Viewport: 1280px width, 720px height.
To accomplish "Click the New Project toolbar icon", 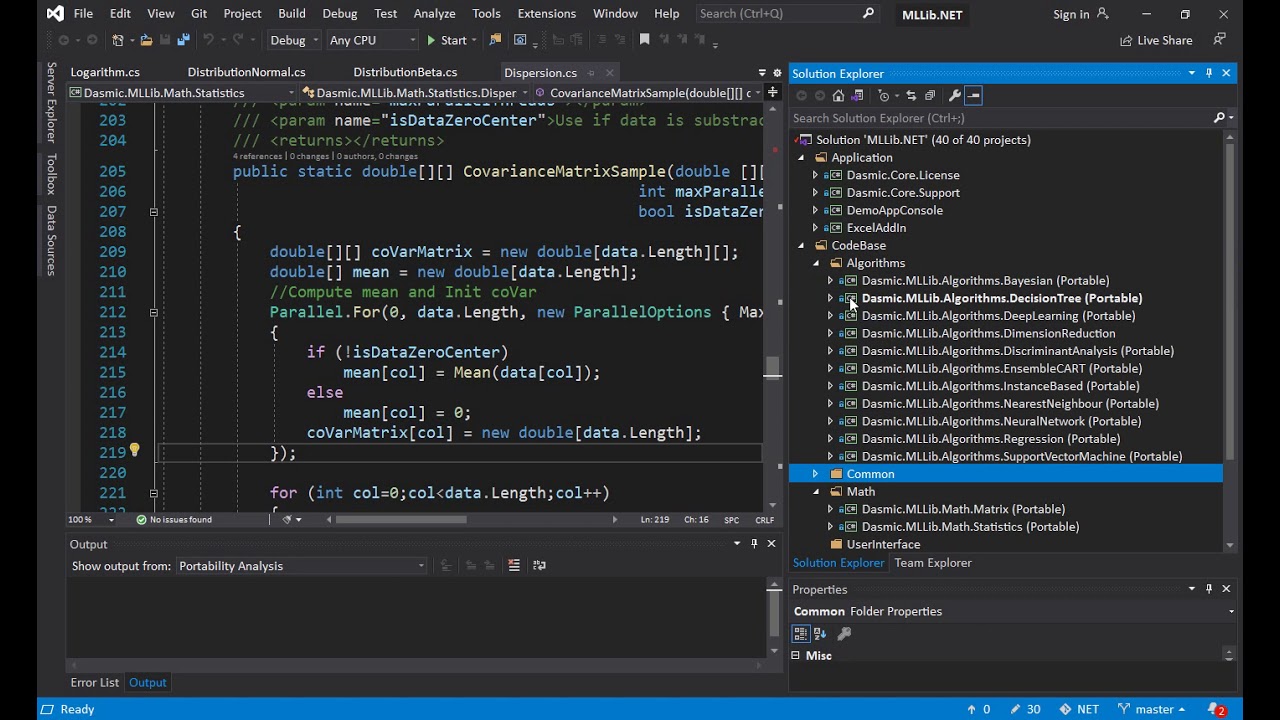I will [x=120, y=40].
